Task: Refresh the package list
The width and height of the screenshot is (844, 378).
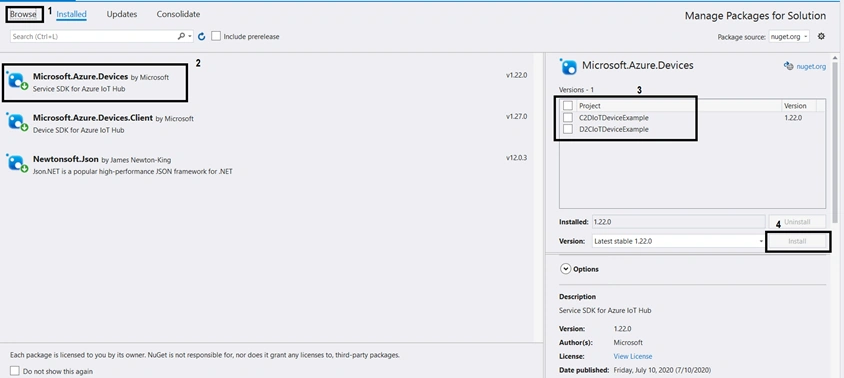Action: pyautogui.click(x=202, y=37)
